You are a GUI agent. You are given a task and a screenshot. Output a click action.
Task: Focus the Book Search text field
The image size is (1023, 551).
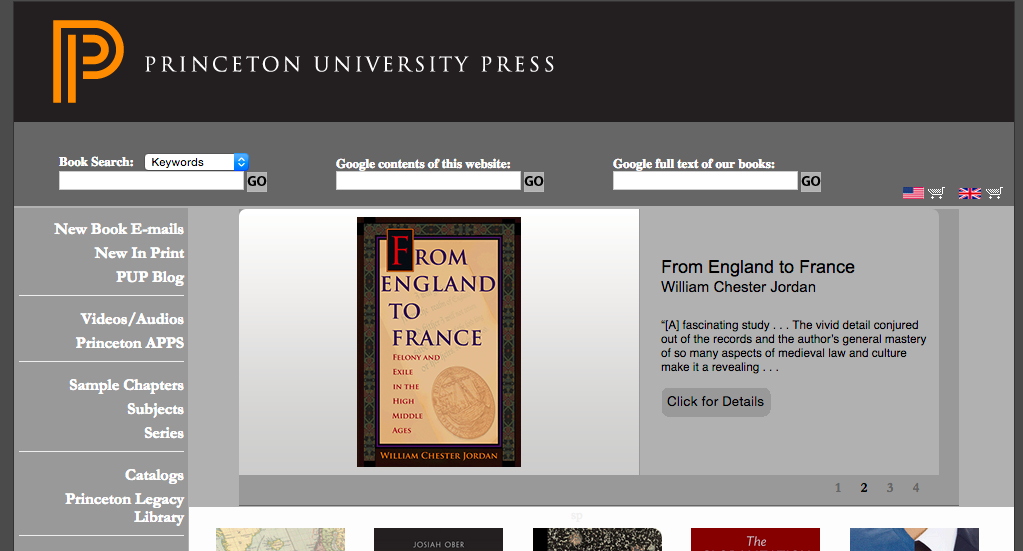tap(151, 181)
